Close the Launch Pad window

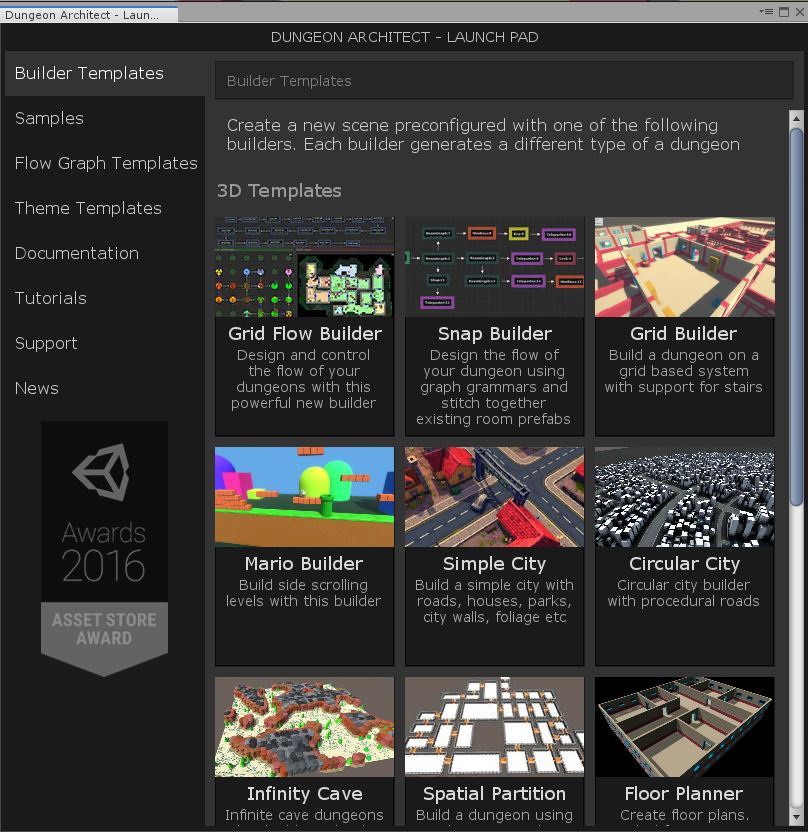click(800, 12)
